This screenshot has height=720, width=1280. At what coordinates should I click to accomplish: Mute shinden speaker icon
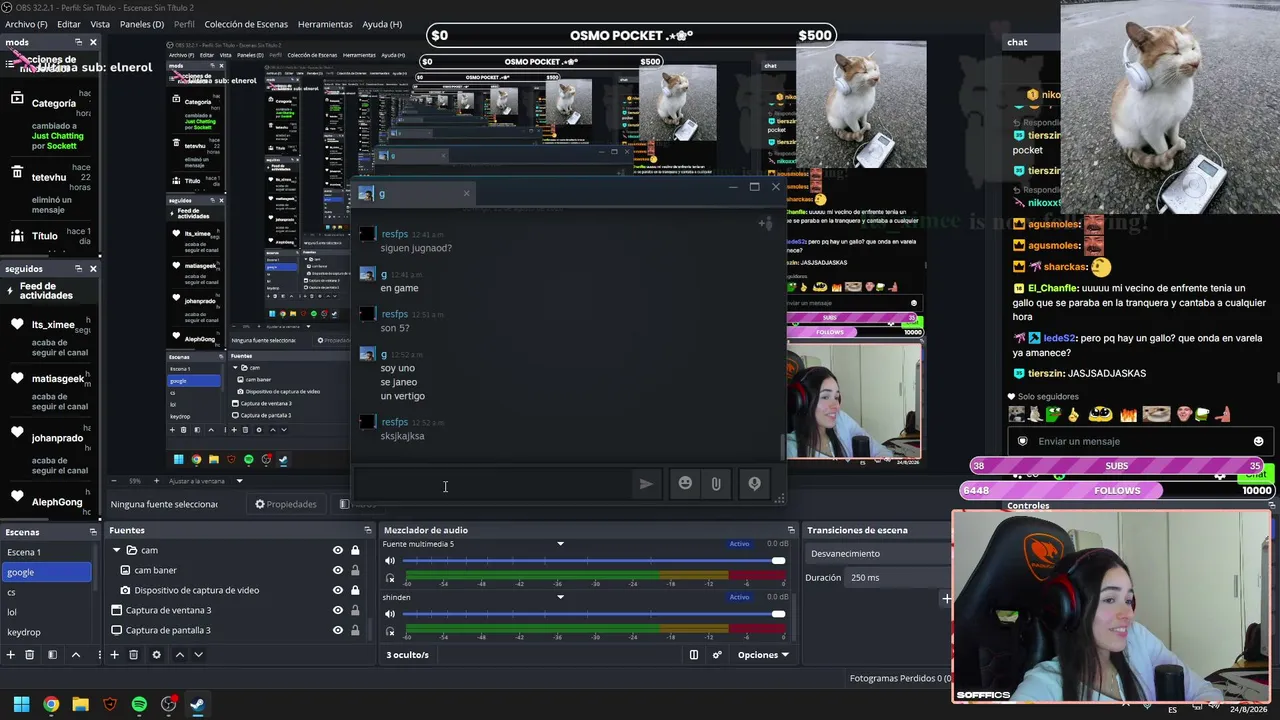click(390, 614)
